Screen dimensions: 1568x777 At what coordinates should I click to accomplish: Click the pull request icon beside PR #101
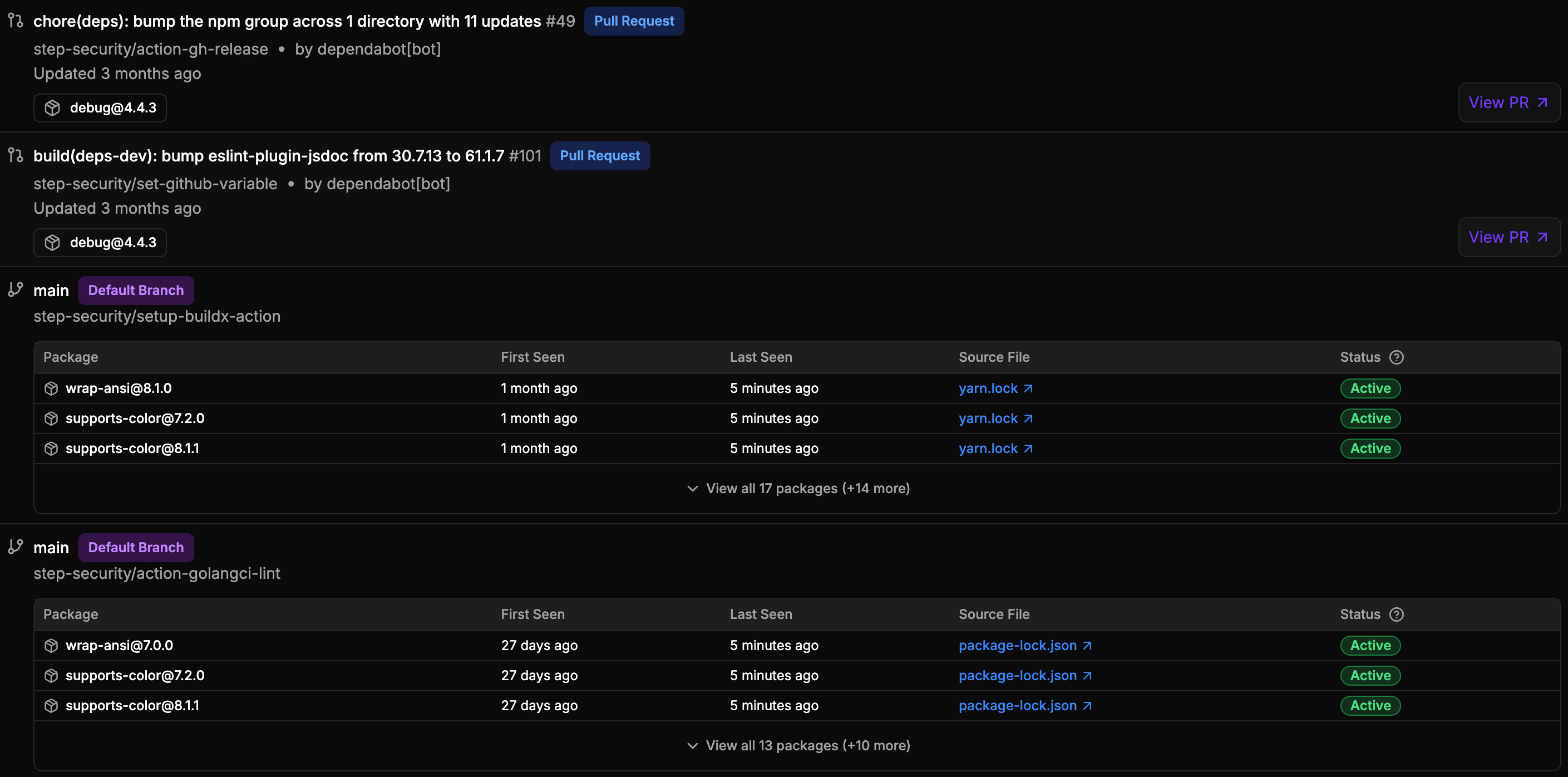pos(16,155)
